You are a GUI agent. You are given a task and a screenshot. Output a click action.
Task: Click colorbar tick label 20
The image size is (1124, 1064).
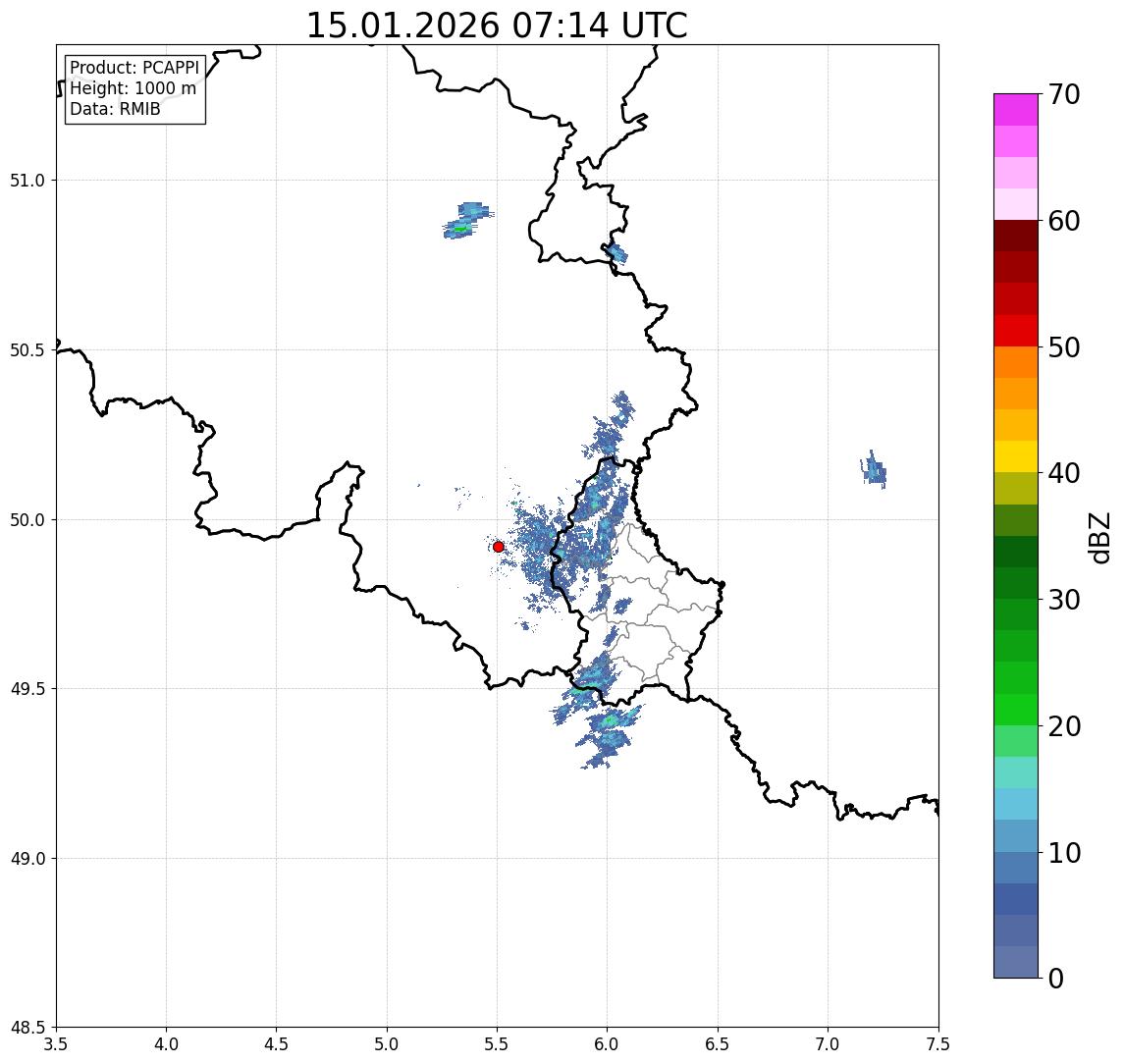1064,726
